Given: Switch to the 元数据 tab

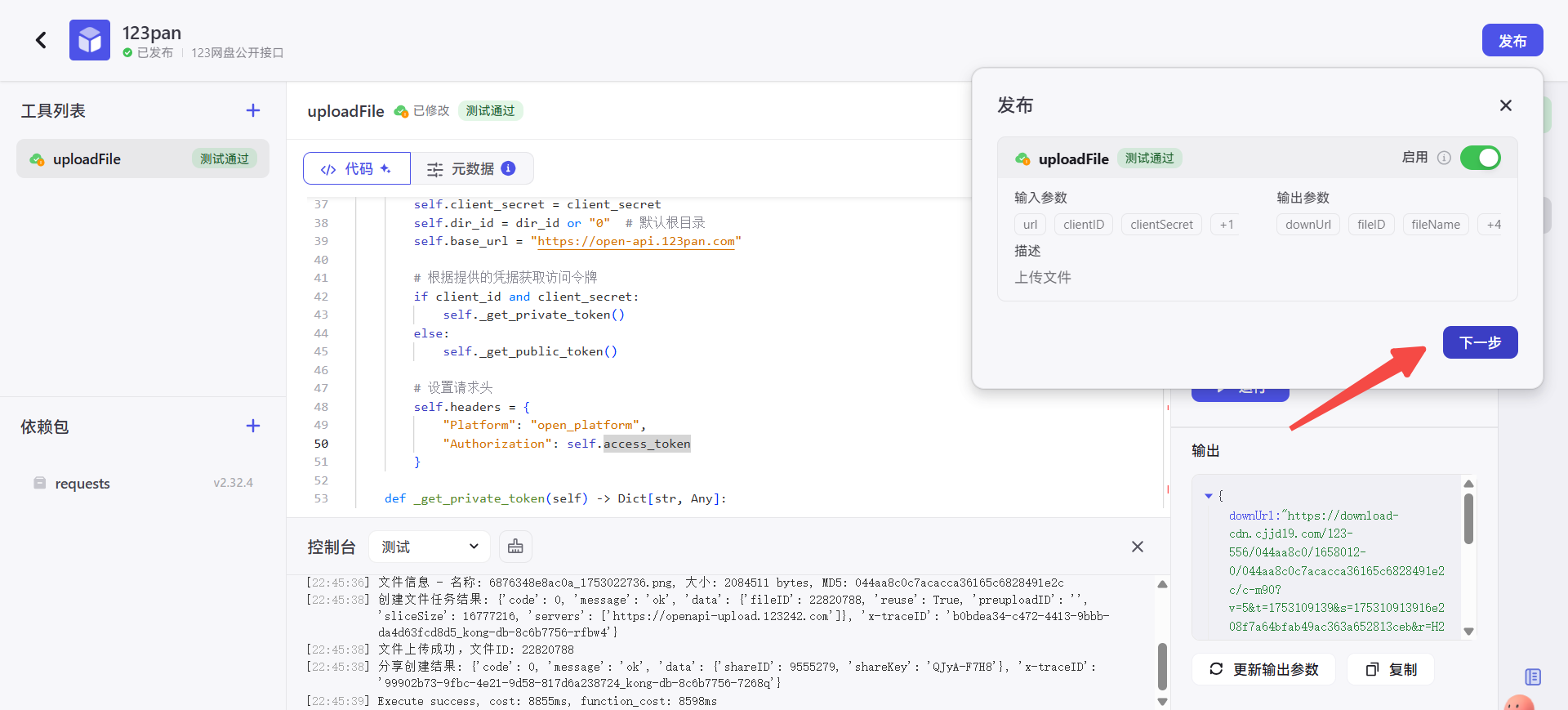Looking at the screenshot, I should pos(472,168).
